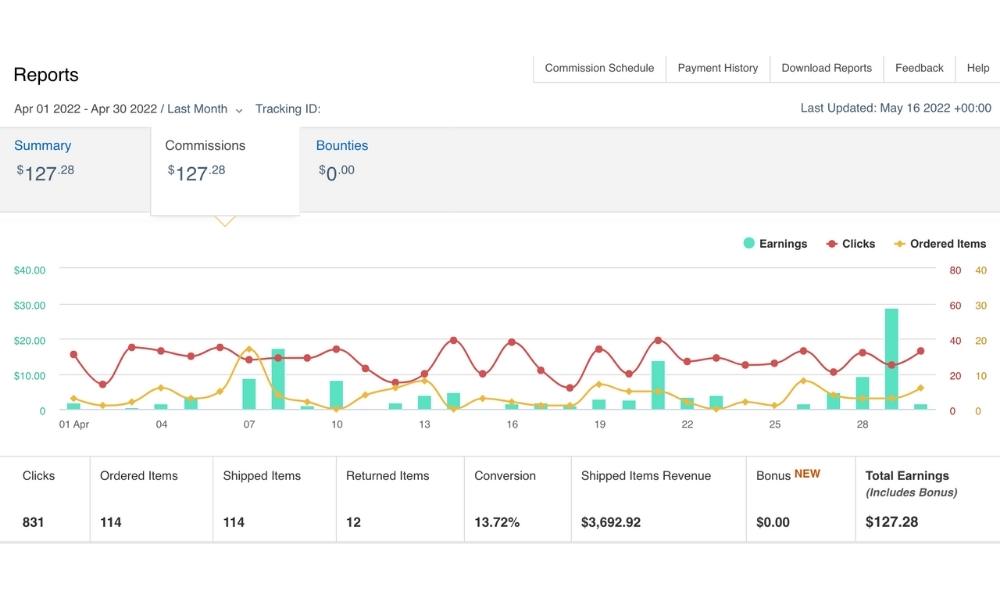This screenshot has width=1000, height=600.
Task: Click the Tracking ID label
Action: click(x=288, y=109)
